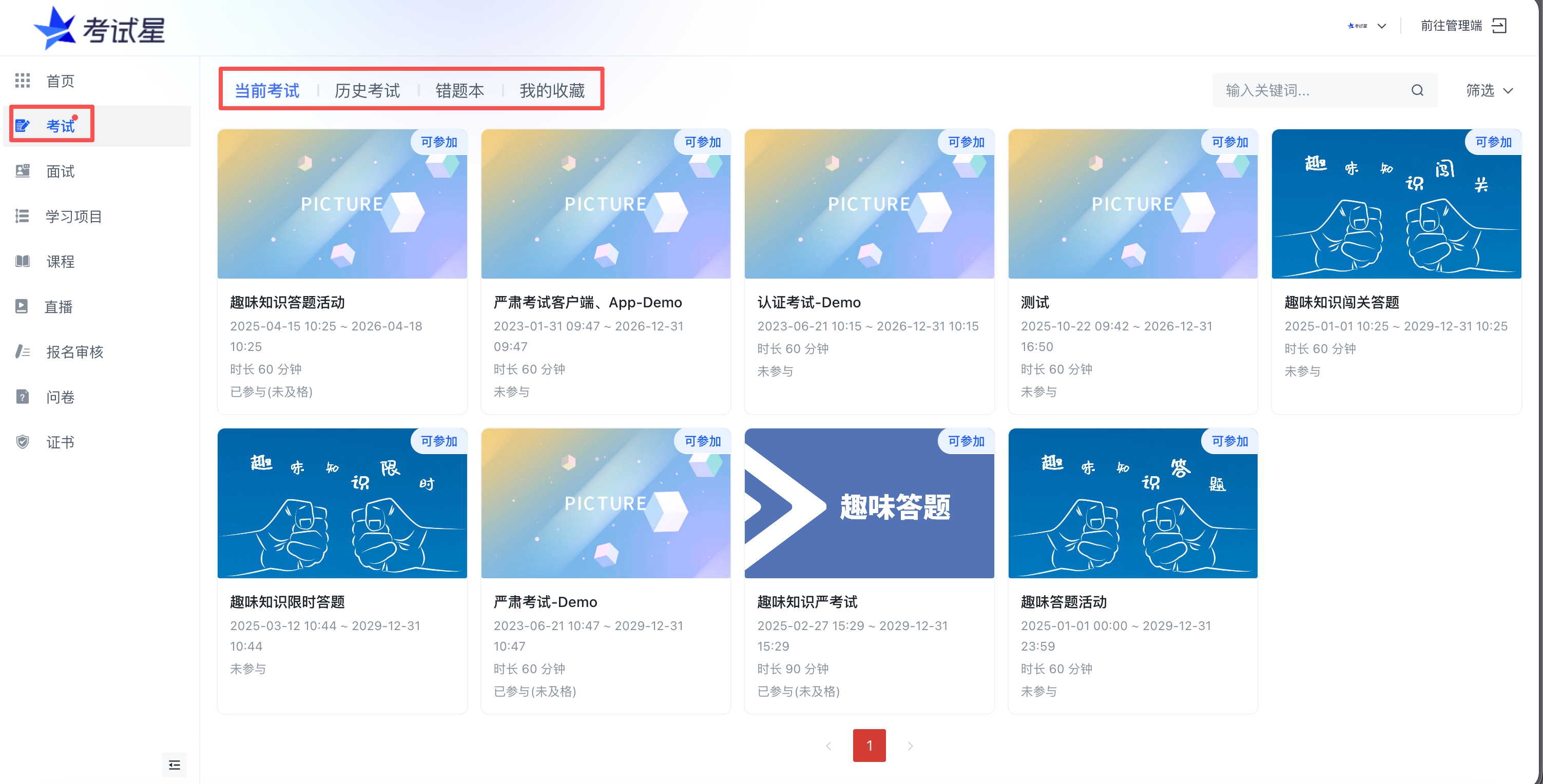This screenshot has width=1543, height=784.
Task: Click the search magnifier icon
Action: (1417, 90)
